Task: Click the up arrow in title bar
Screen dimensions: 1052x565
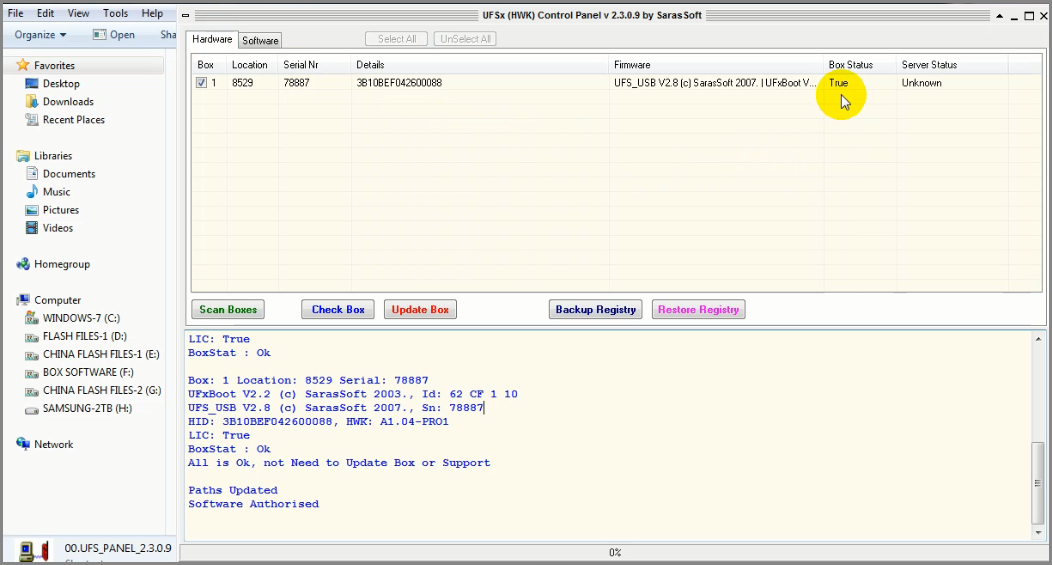Action: click(1000, 15)
